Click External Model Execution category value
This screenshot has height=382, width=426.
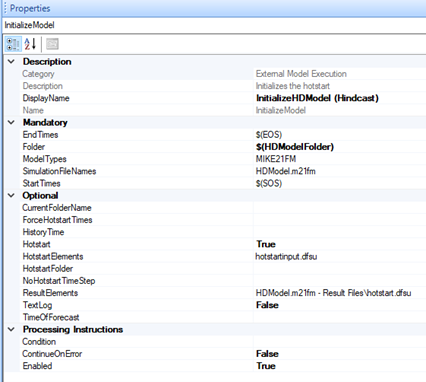(301, 74)
